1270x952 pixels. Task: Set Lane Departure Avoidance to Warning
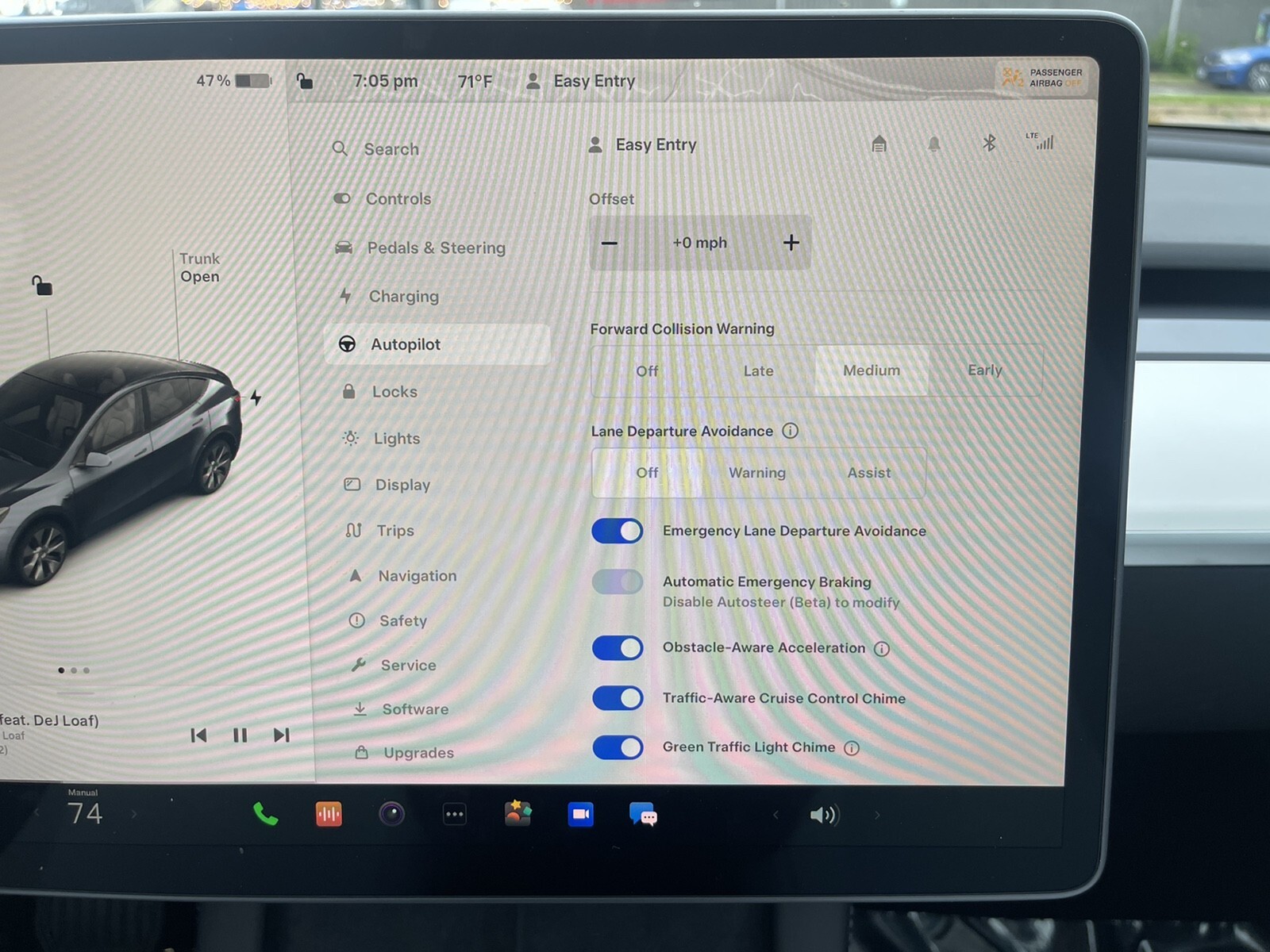click(x=757, y=473)
